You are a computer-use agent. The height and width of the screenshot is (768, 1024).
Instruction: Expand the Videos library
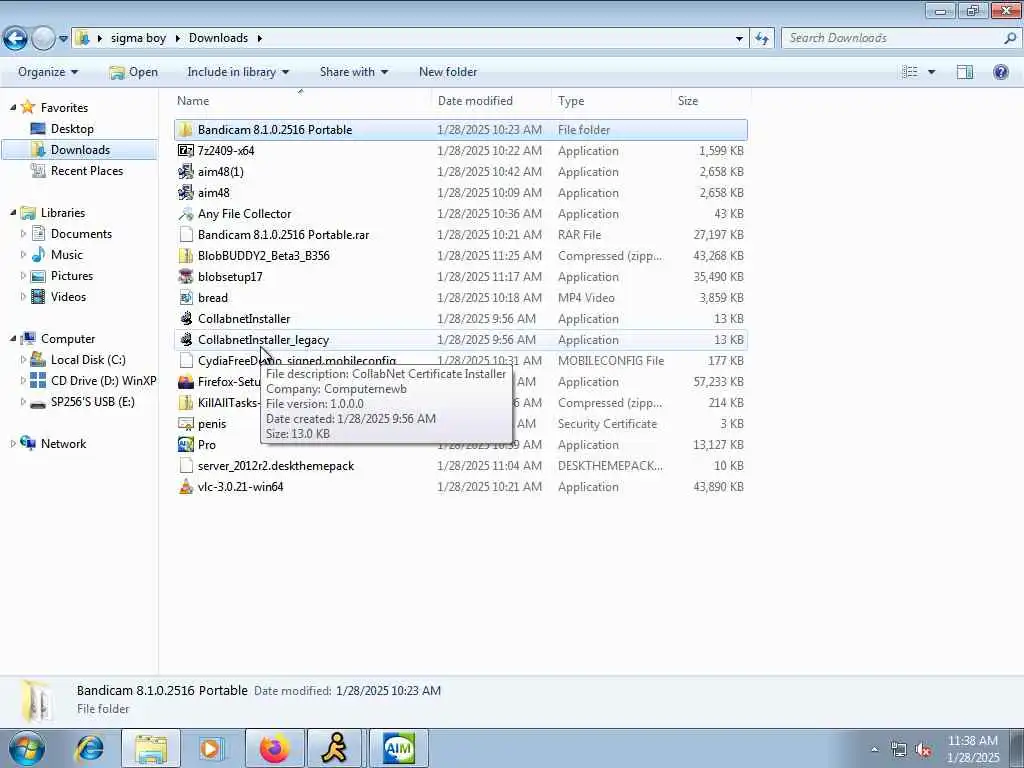coord(24,296)
